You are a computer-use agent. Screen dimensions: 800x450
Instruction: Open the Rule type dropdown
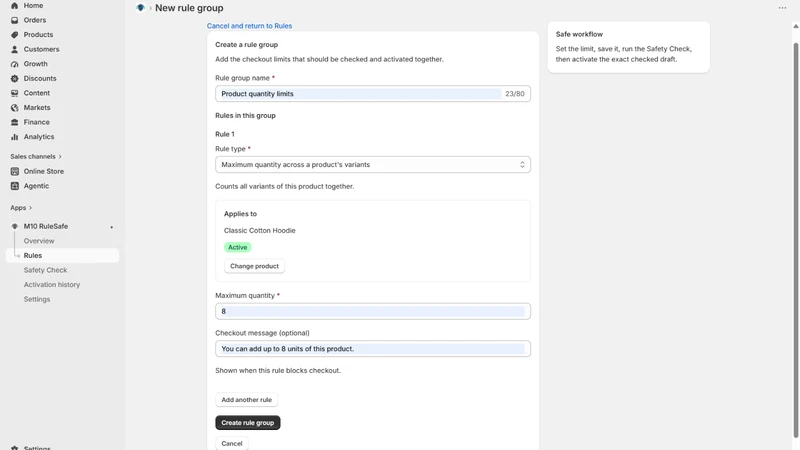coord(372,165)
